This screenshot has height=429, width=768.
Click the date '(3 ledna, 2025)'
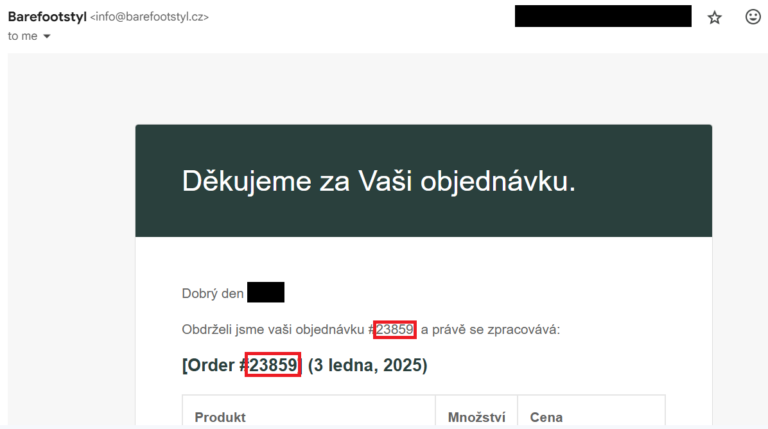pos(367,365)
